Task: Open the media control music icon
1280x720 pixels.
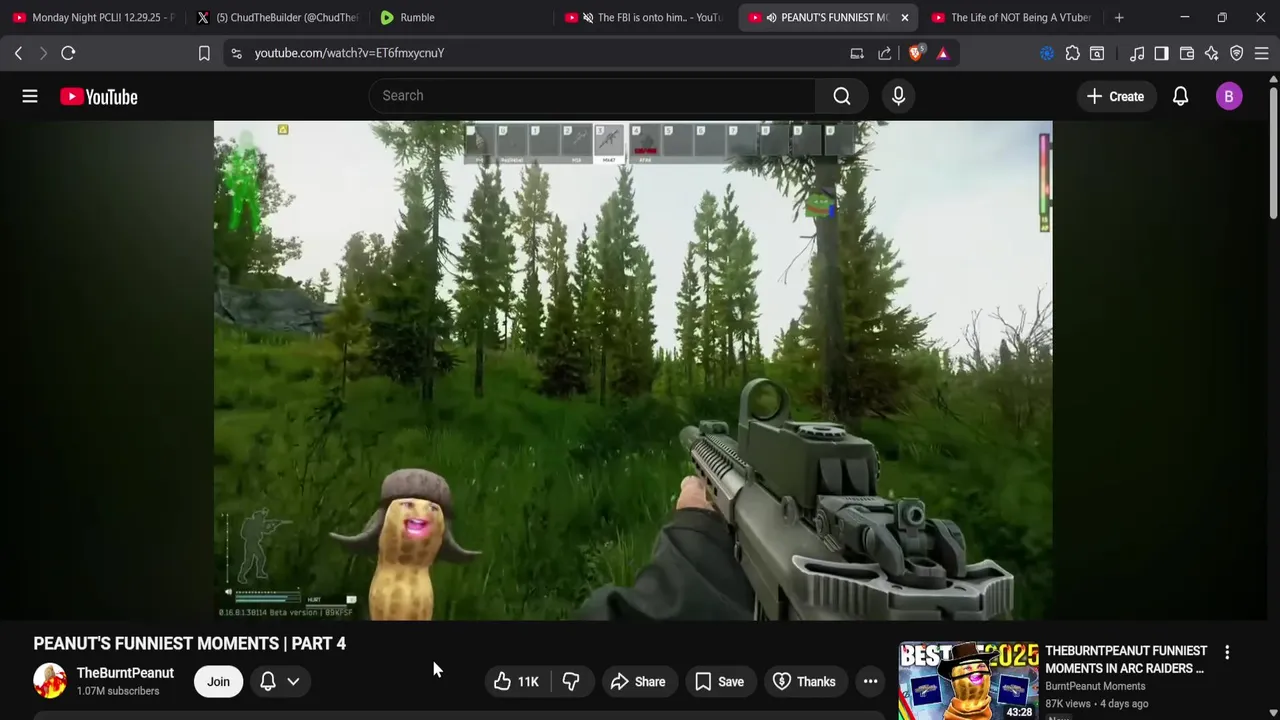Action: [x=1137, y=53]
